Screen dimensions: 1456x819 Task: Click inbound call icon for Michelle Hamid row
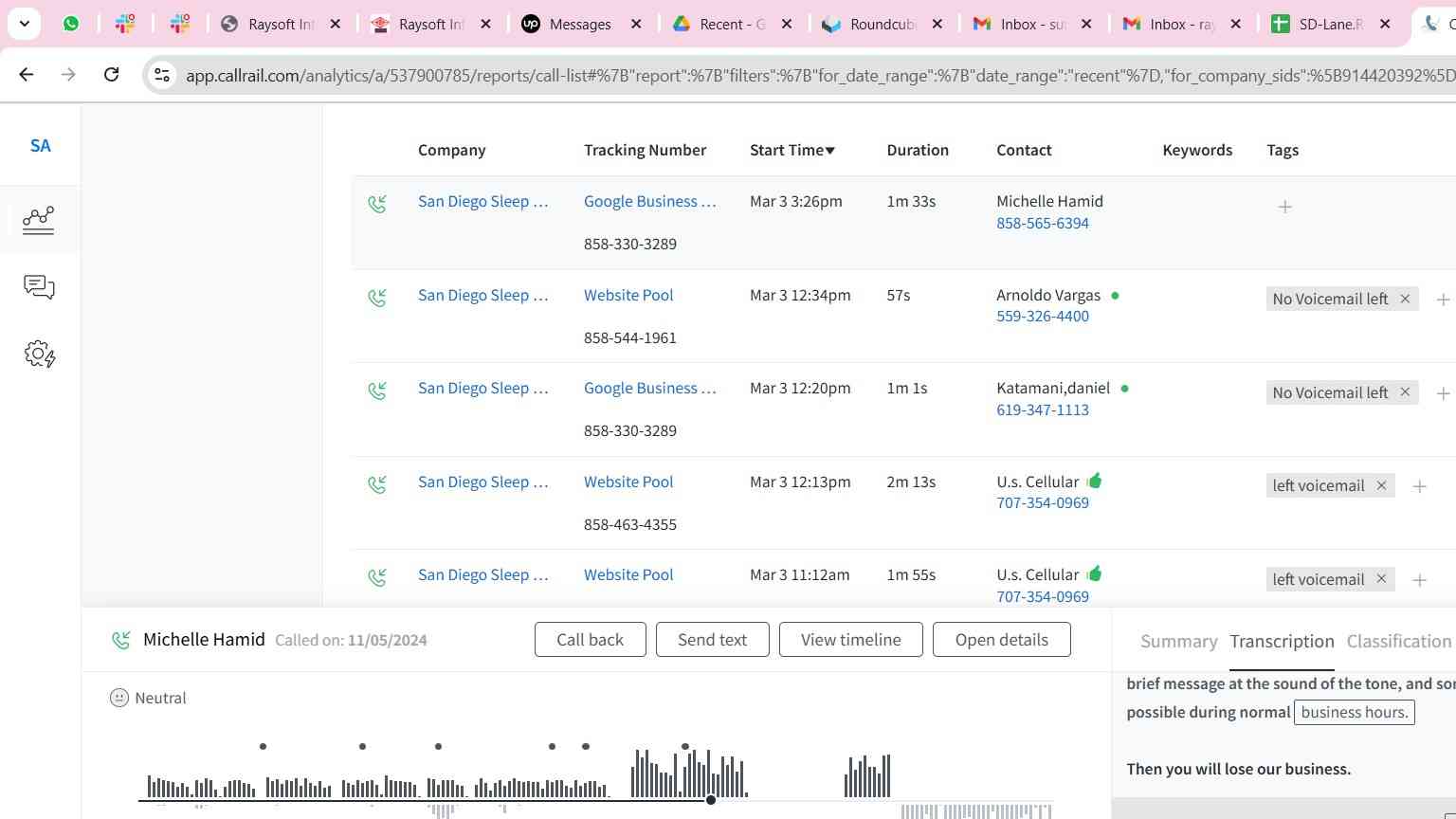point(377,204)
